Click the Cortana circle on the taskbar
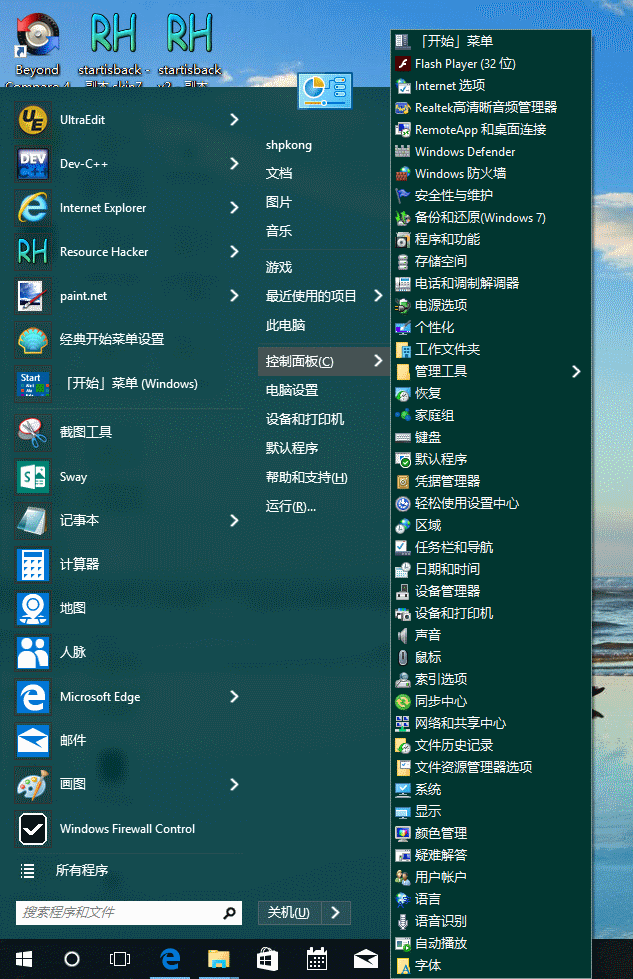 coord(72,959)
